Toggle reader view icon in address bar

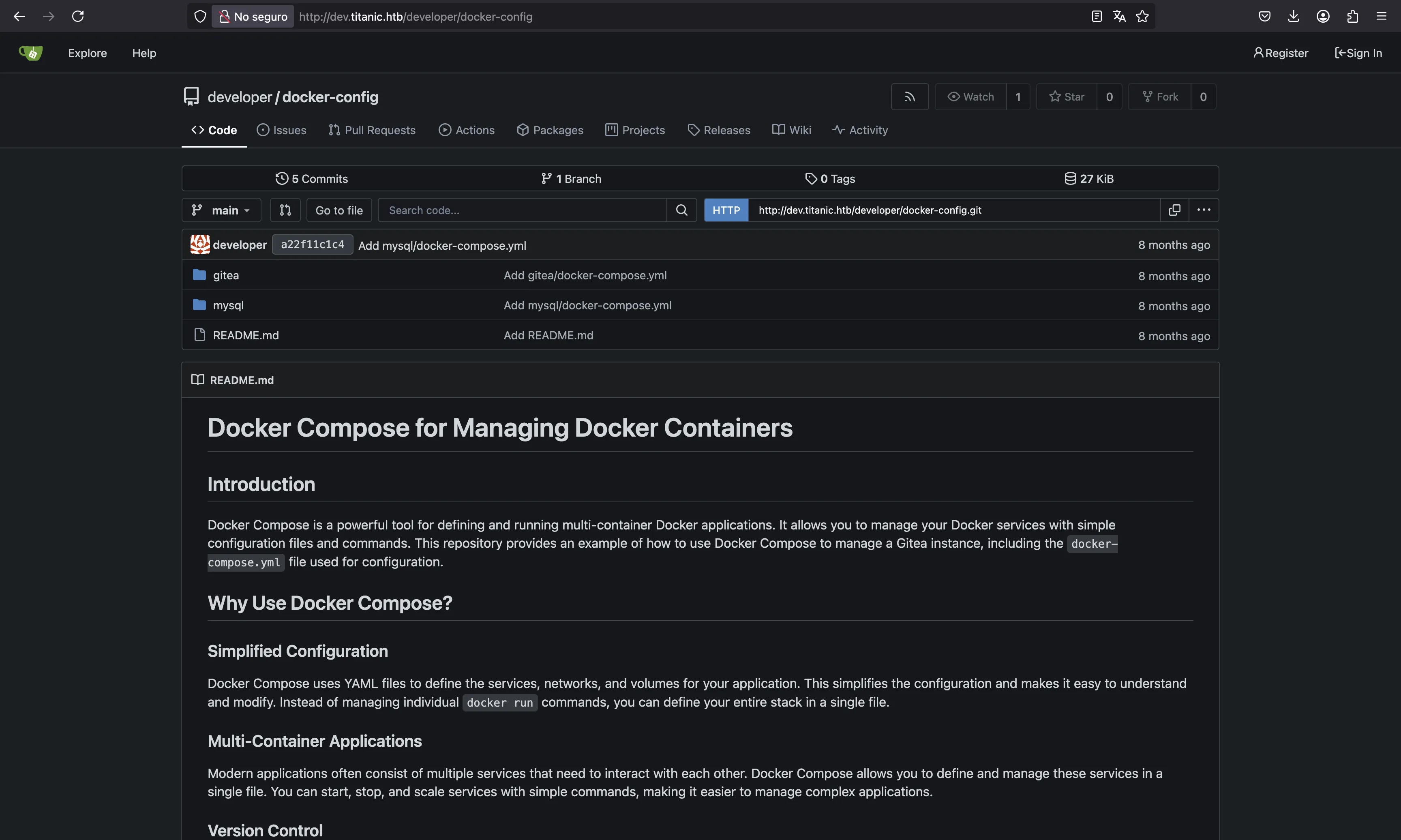click(x=1097, y=16)
